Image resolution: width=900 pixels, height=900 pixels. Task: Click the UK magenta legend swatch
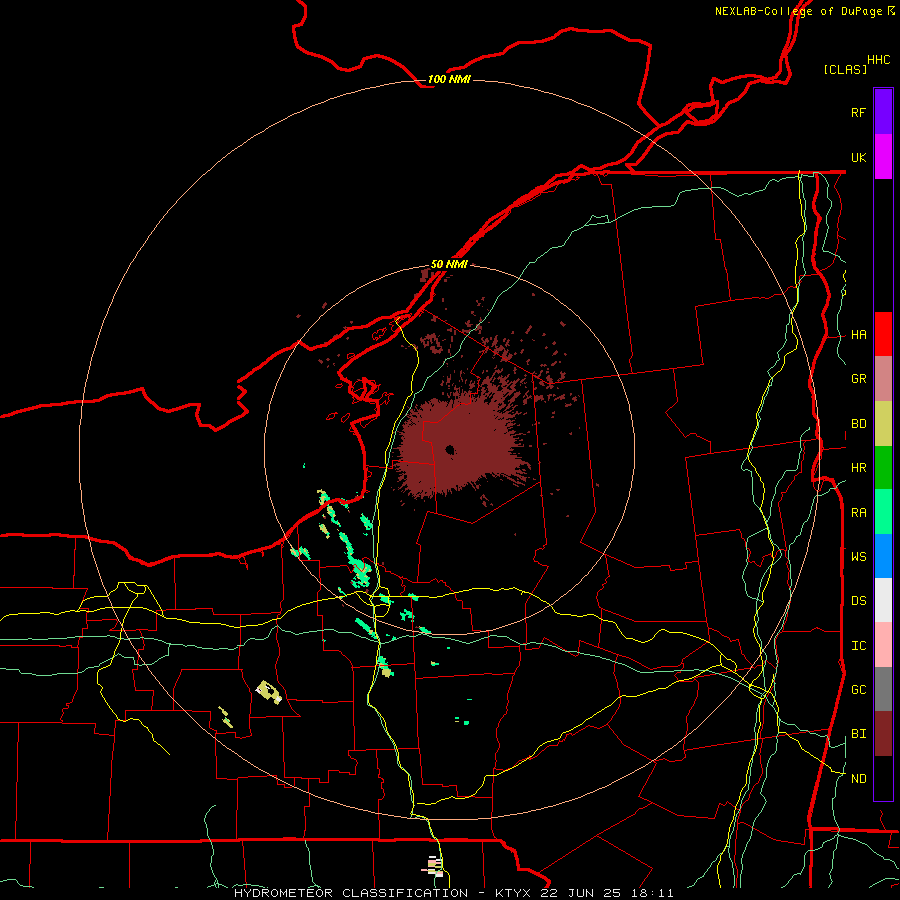tap(883, 157)
